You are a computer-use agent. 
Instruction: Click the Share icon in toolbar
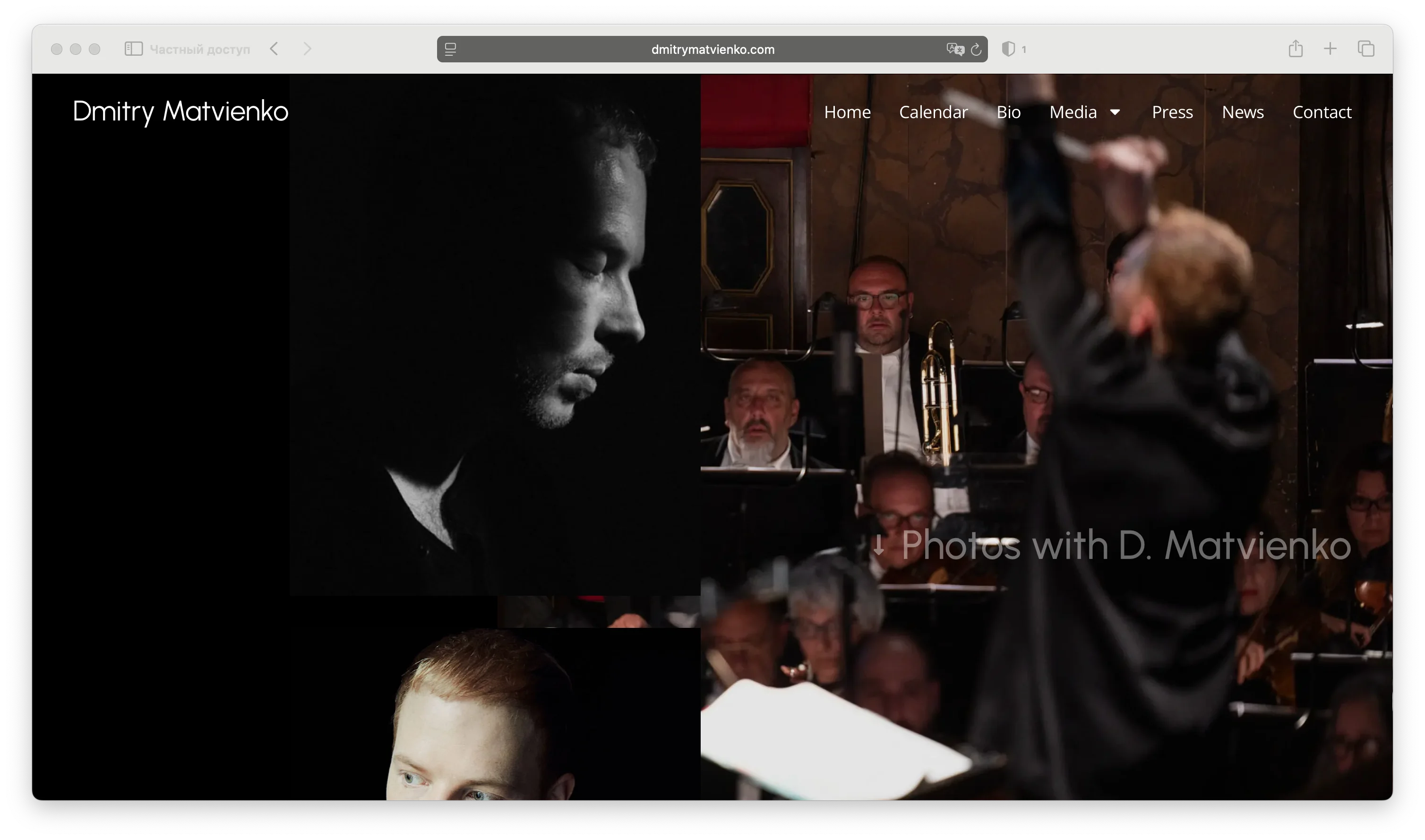1296,49
